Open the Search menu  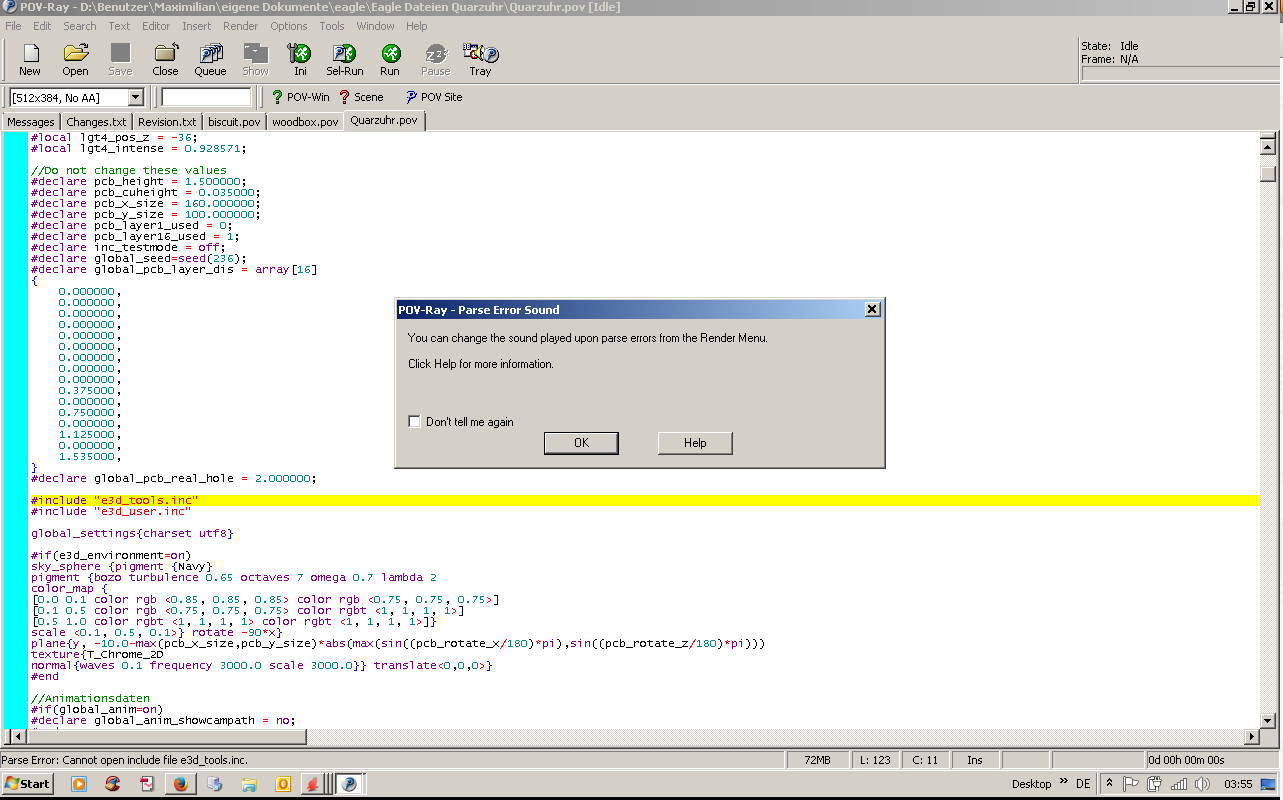[80, 26]
